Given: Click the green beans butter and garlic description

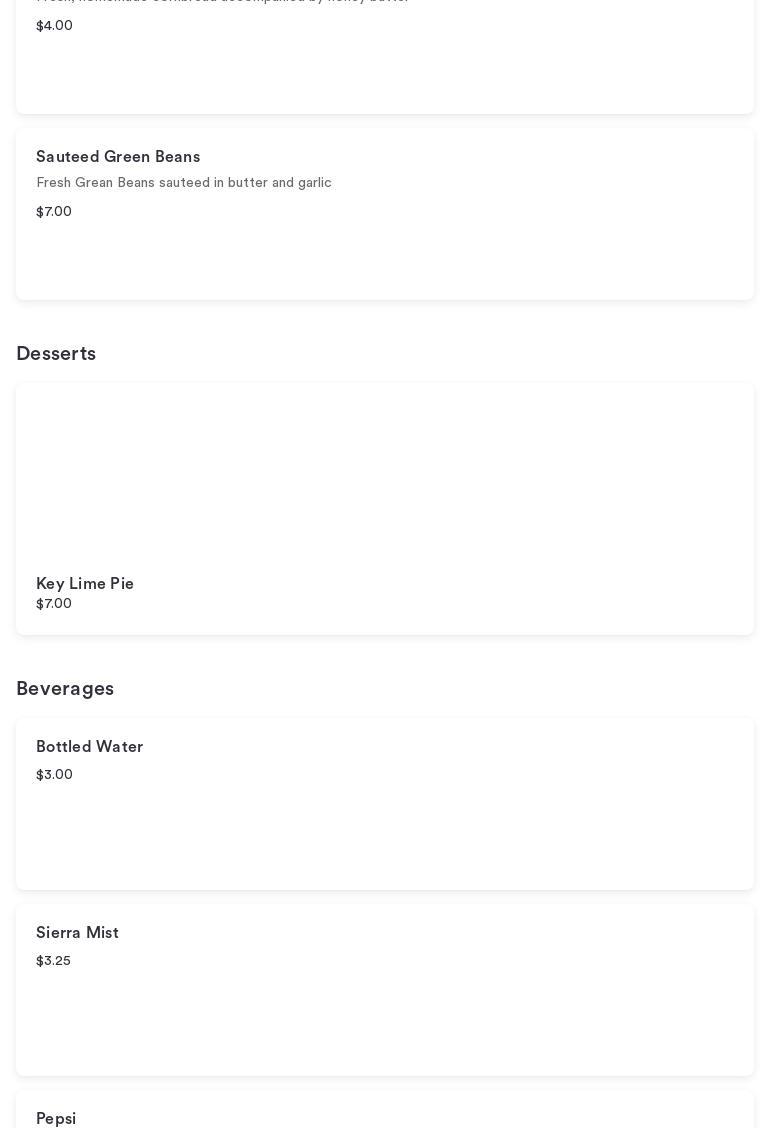Looking at the screenshot, I should (184, 183).
